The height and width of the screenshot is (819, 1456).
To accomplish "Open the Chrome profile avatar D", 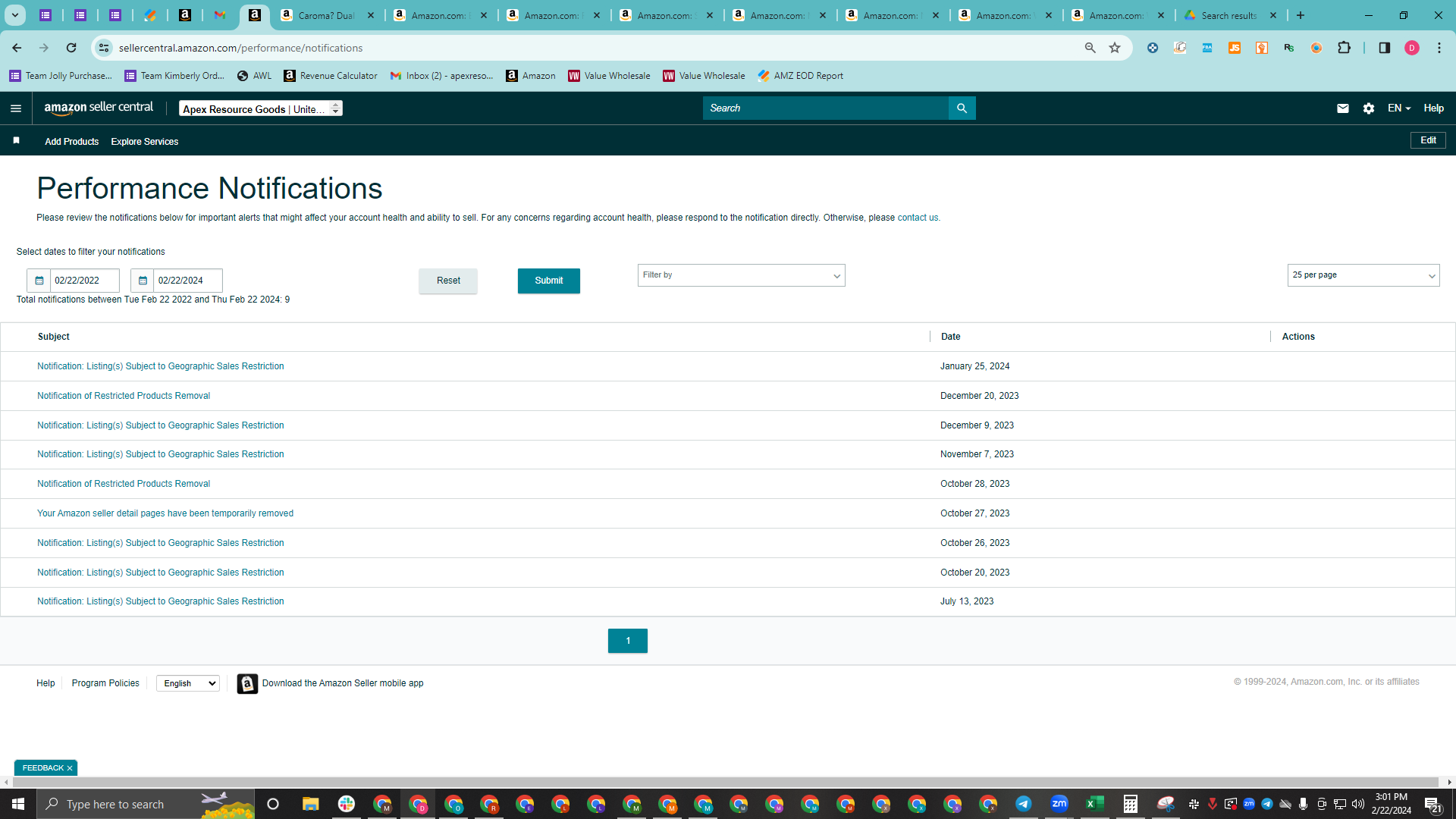I will 1411,48.
